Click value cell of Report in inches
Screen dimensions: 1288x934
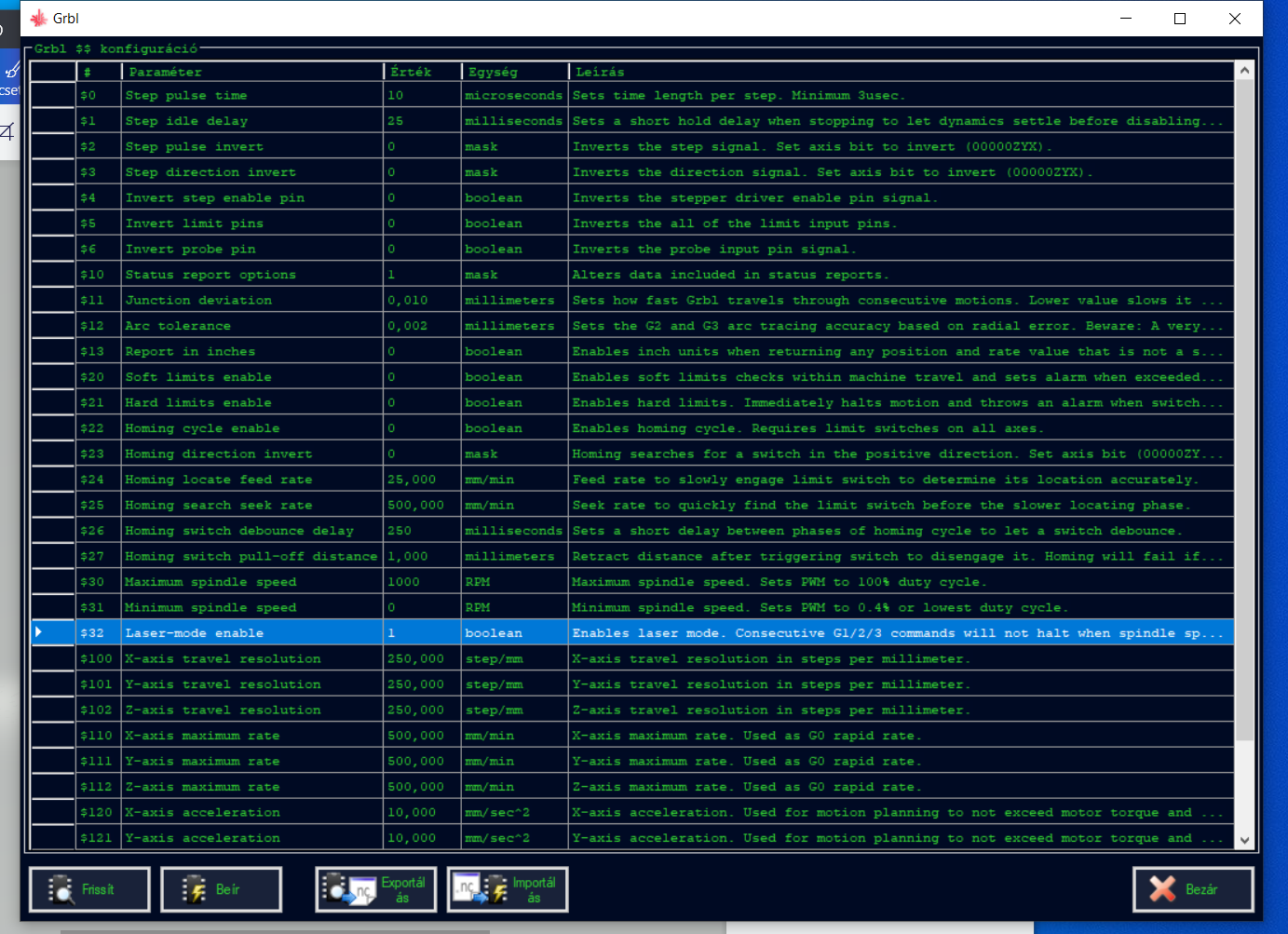423,352
